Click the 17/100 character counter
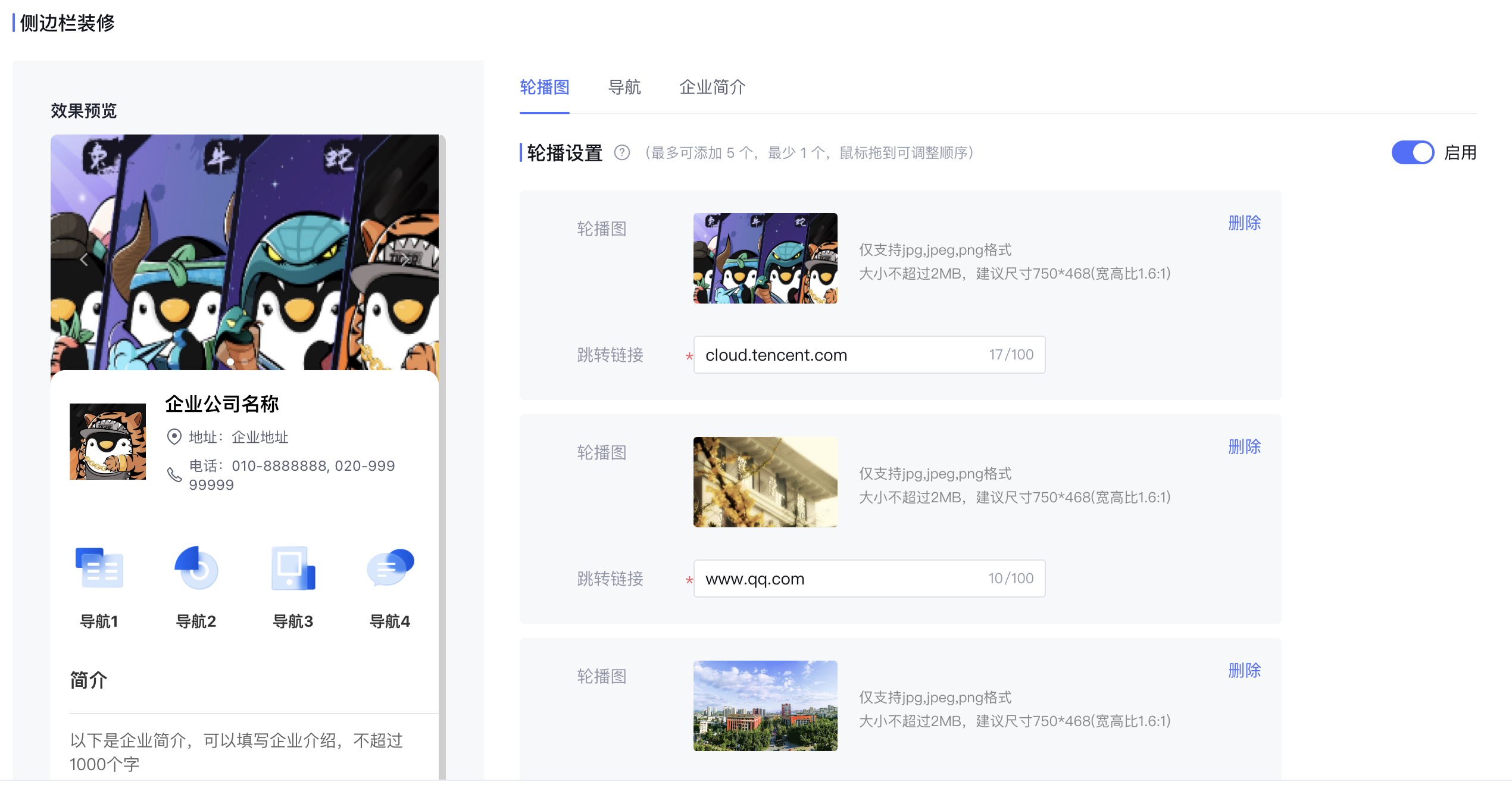This screenshot has height=788, width=1512. coord(1011,355)
